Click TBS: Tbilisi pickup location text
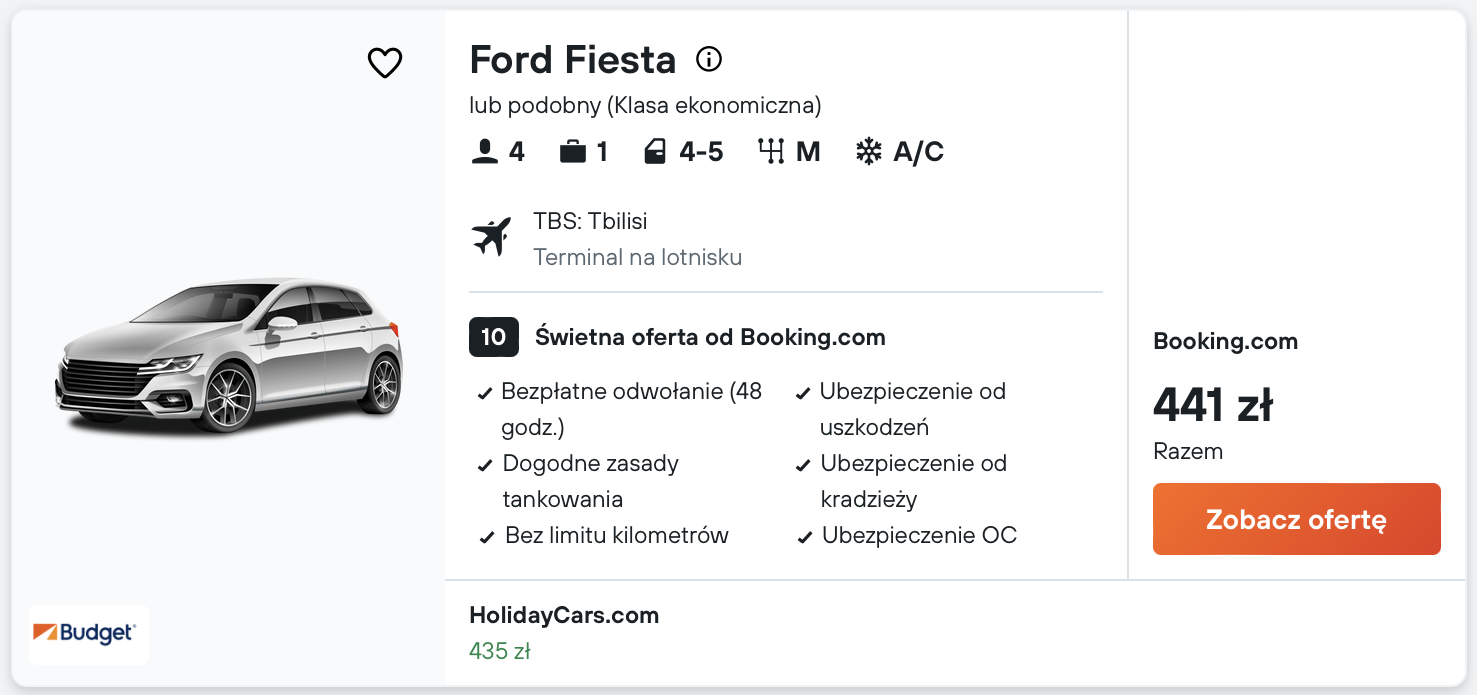 590,221
